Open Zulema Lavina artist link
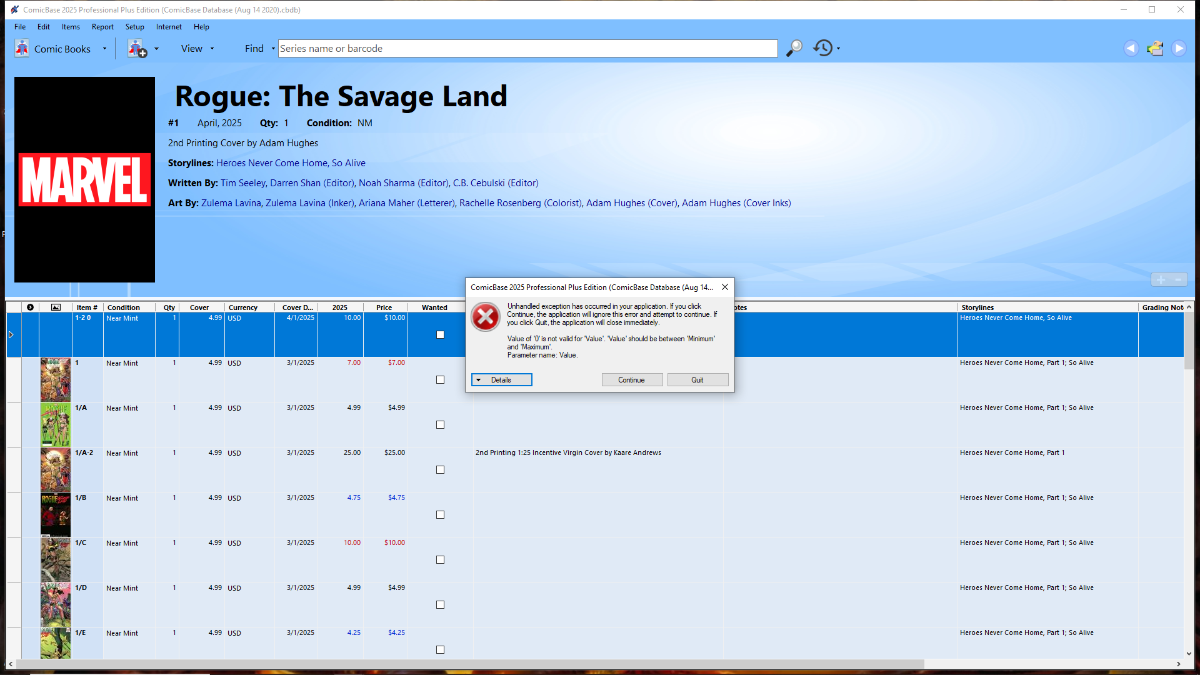 pyautogui.click(x=231, y=203)
